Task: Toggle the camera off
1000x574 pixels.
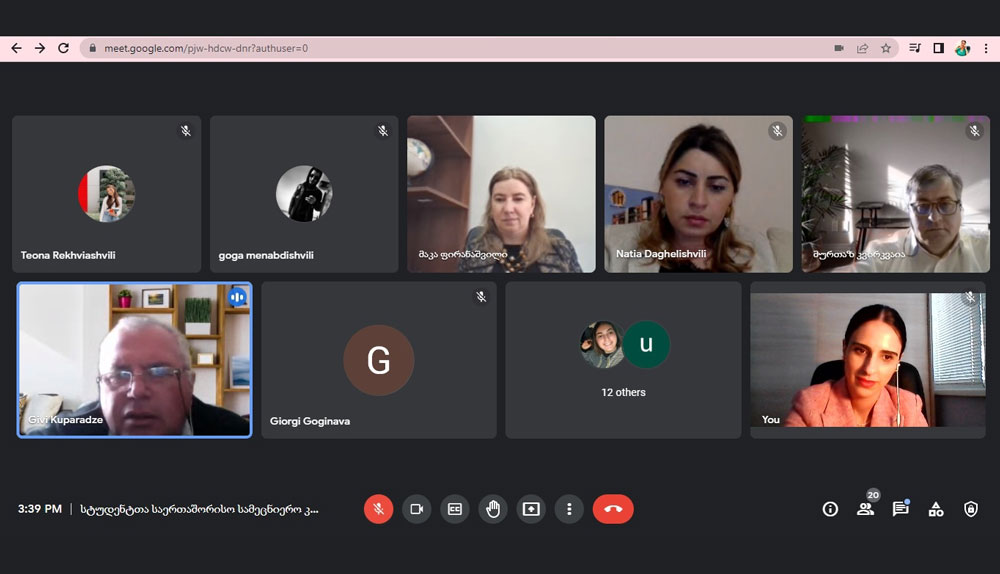Action: pyautogui.click(x=416, y=509)
